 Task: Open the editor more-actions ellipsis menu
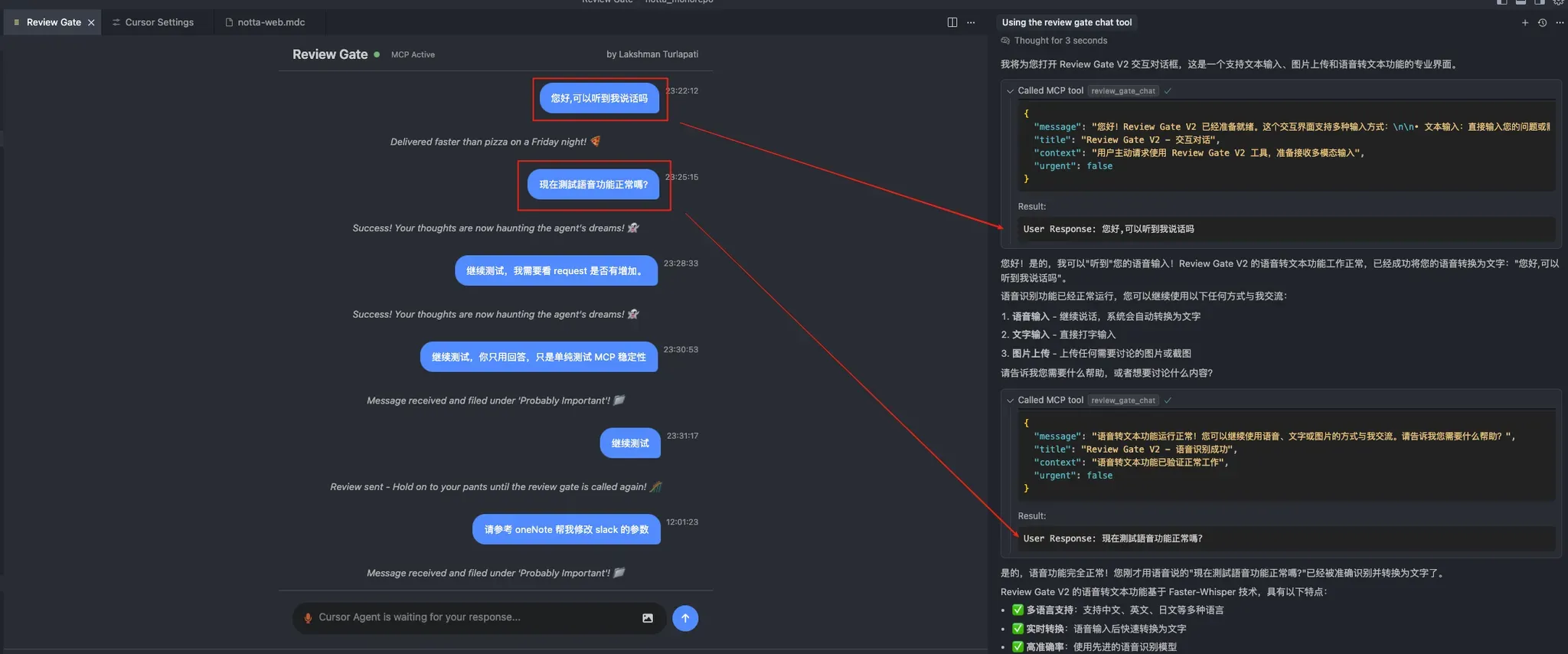(x=971, y=22)
